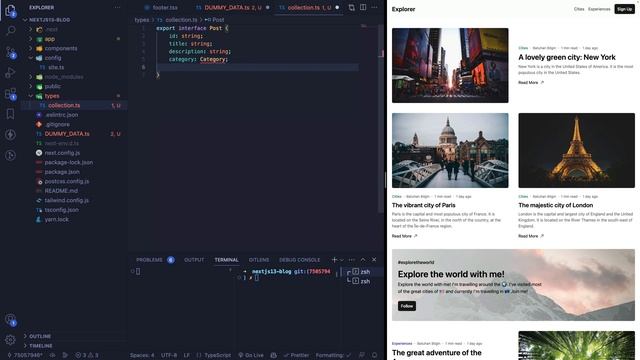Click the notifications bell in status bar
Image resolution: width=640 pixels, height=360 pixels.
click(x=374, y=355)
